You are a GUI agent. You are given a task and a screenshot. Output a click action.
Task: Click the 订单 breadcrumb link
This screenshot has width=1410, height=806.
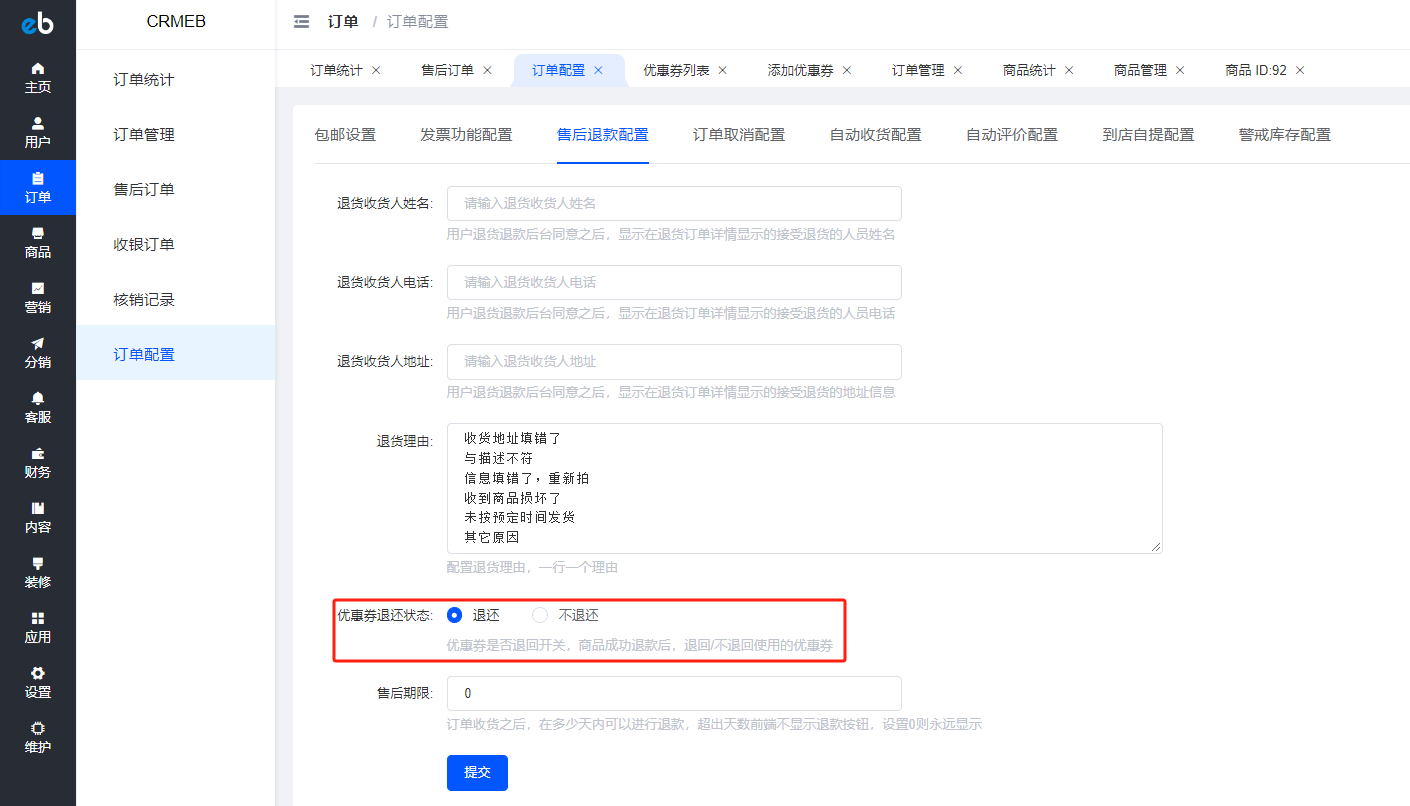[x=343, y=22]
